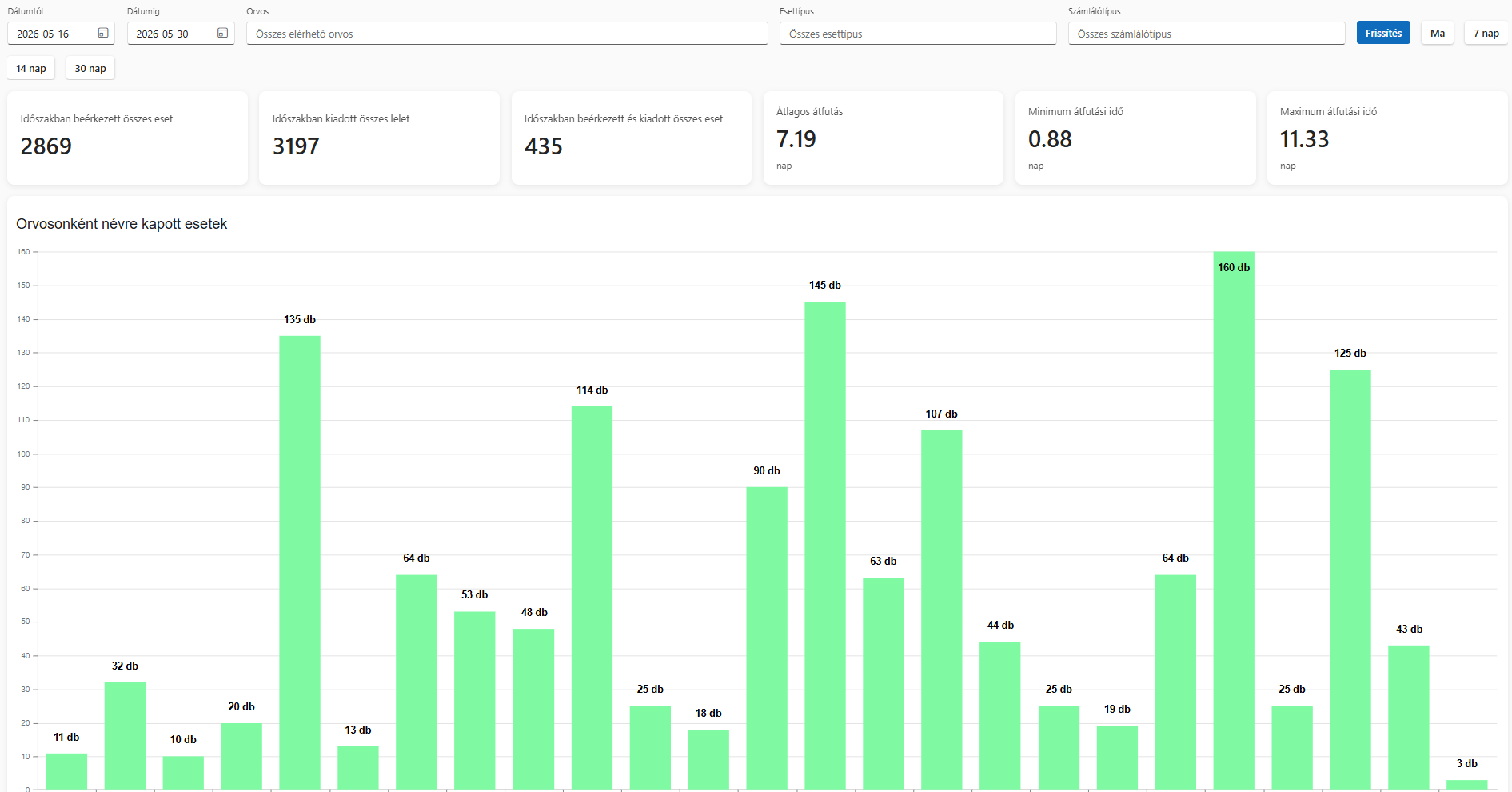Open the Dátumtól calendar picker icon
1512x792 pixels.
click(103, 33)
